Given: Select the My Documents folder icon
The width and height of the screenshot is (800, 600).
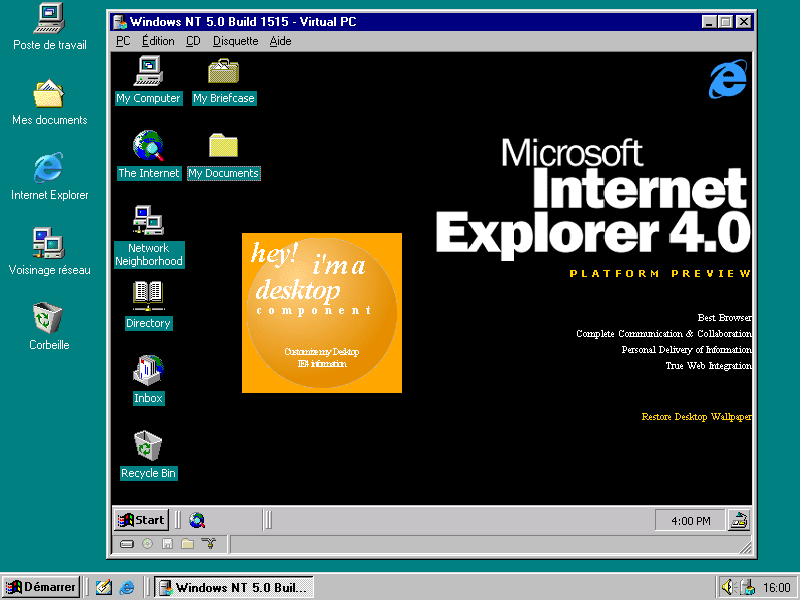Looking at the screenshot, I should click(x=223, y=145).
